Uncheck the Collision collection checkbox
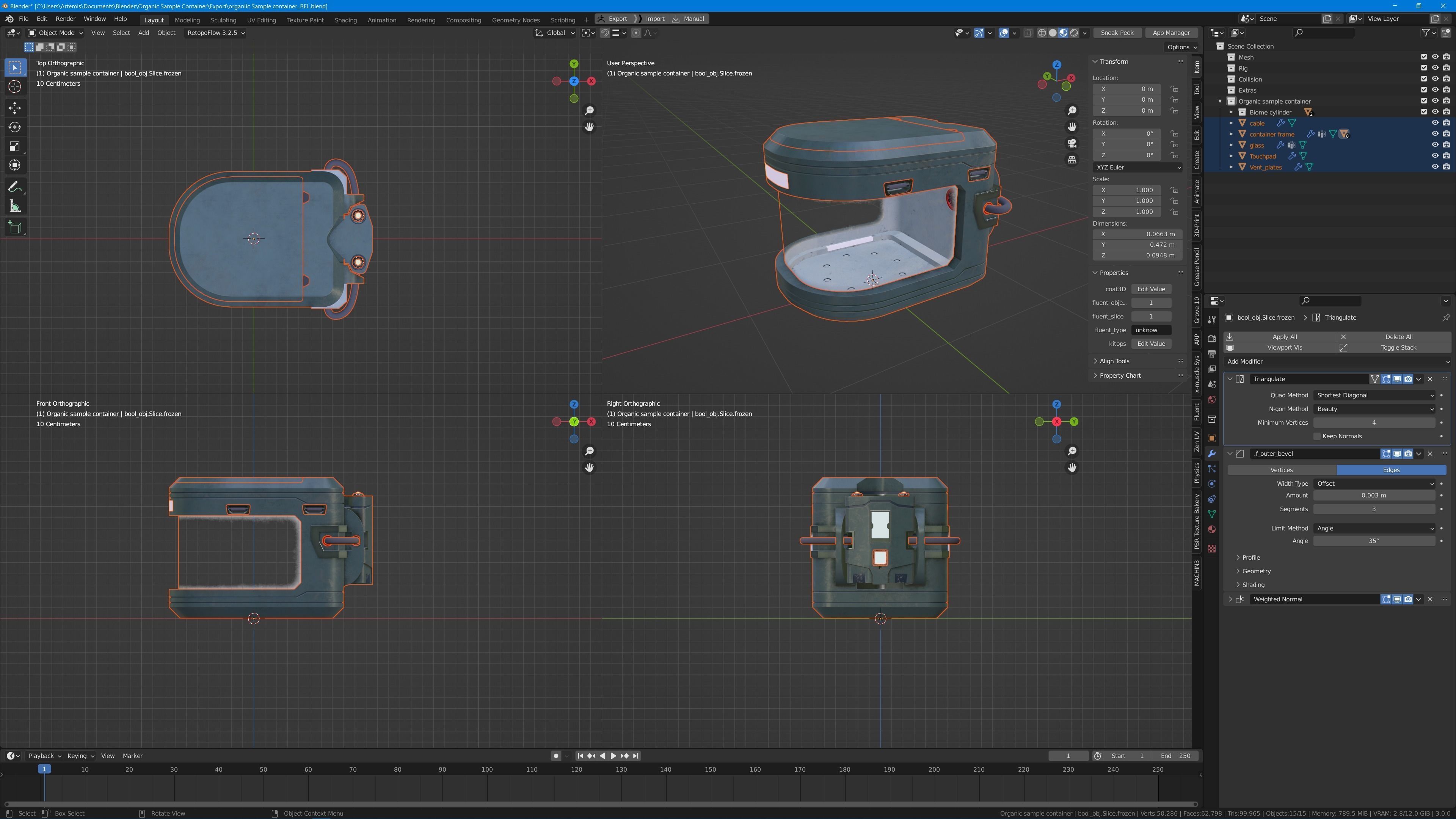This screenshot has height=819, width=1456. [1424, 79]
